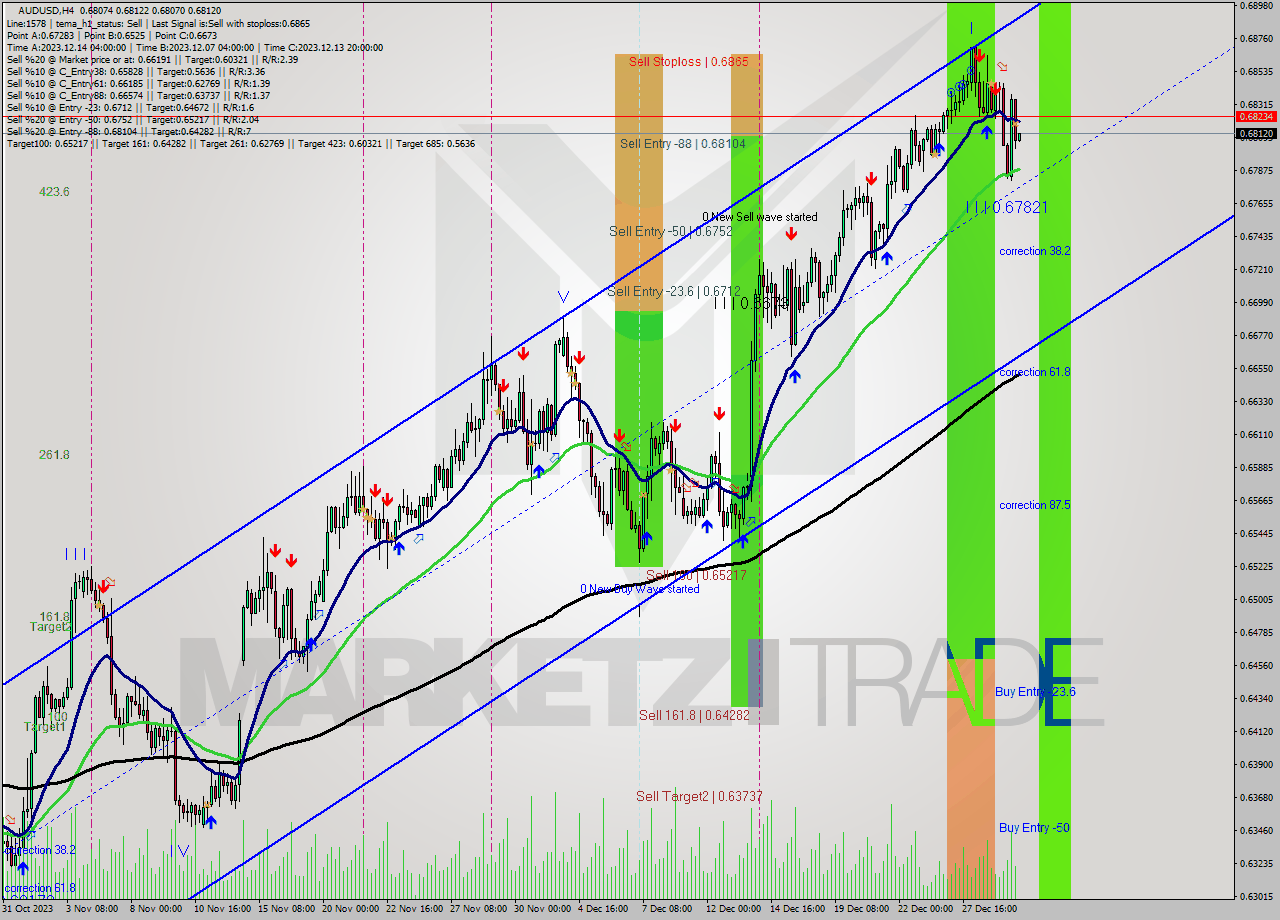The height and width of the screenshot is (920, 1280).
Task: Click the 0.64560 price axis value
Action: pyautogui.click(x=1258, y=665)
